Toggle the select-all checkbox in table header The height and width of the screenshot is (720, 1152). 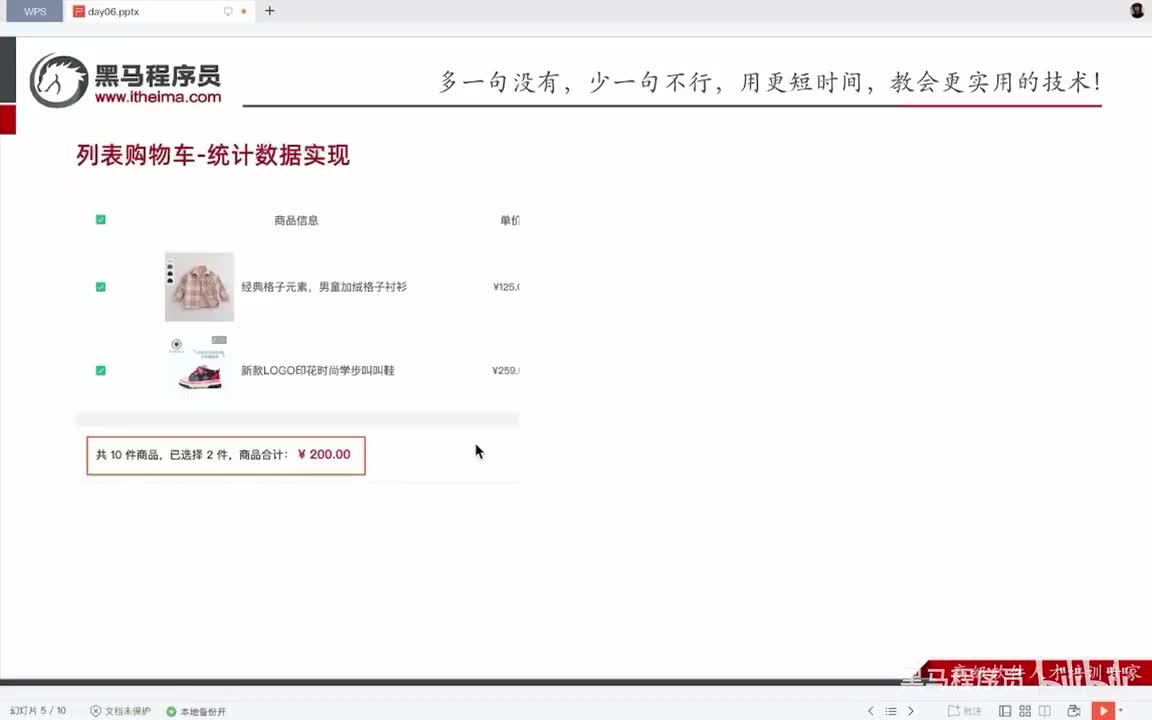(x=101, y=220)
